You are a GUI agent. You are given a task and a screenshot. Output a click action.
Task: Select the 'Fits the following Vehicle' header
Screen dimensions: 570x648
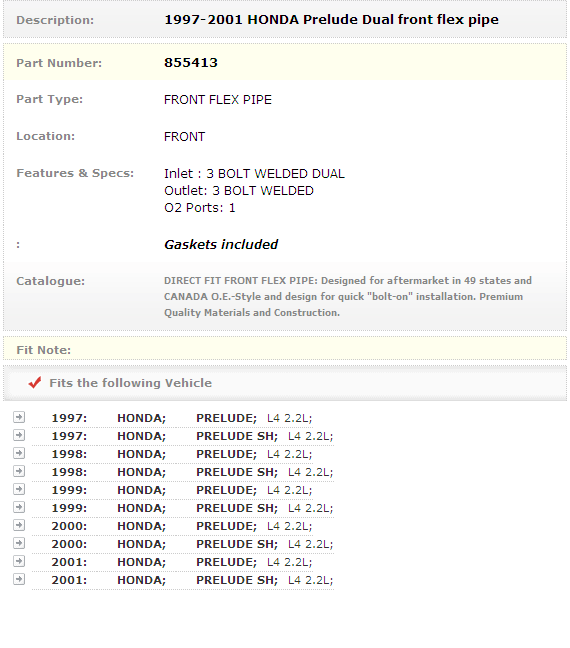click(131, 383)
